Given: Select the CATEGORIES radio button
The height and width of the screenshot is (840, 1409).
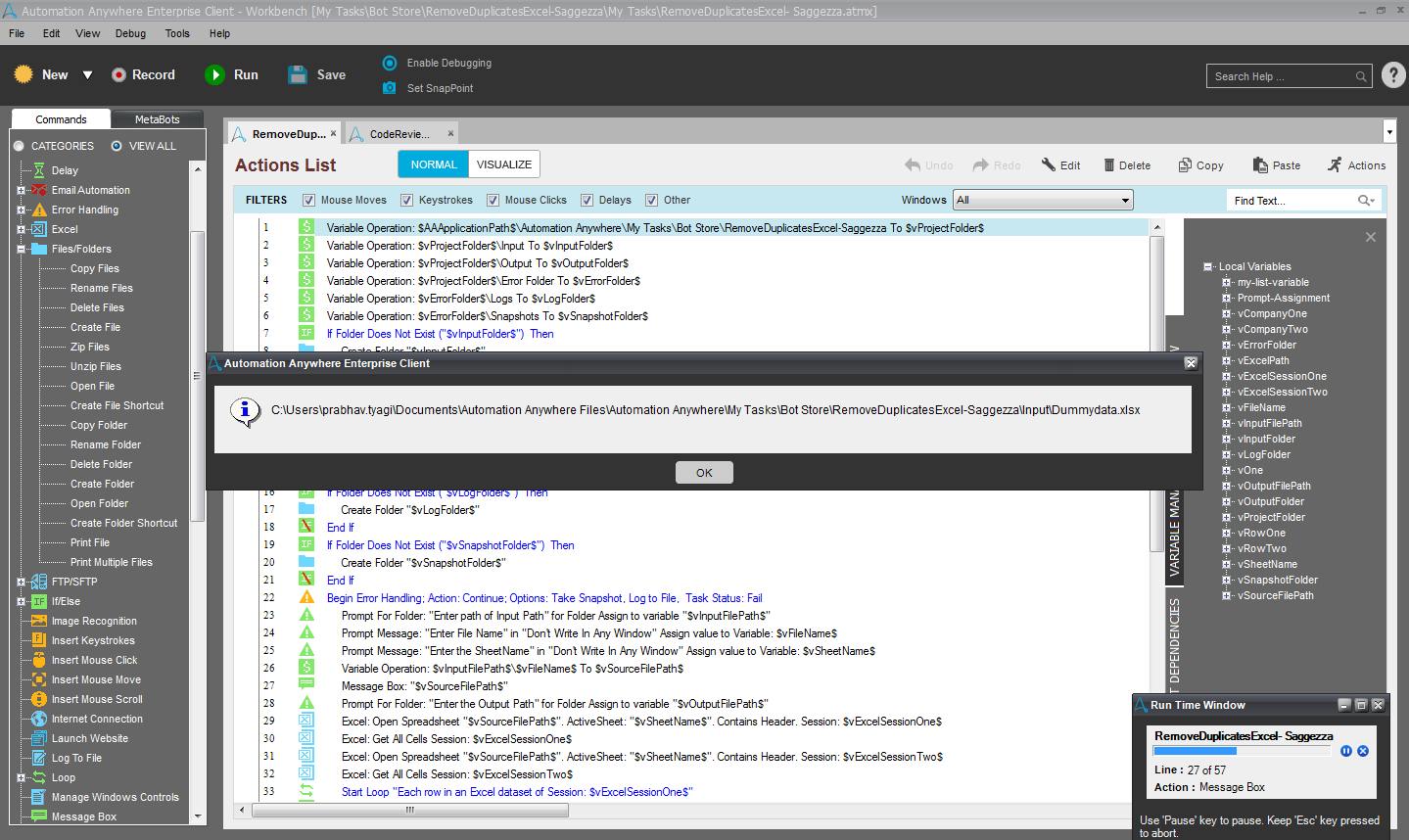Looking at the screenshot, I should tap(19, 146).
